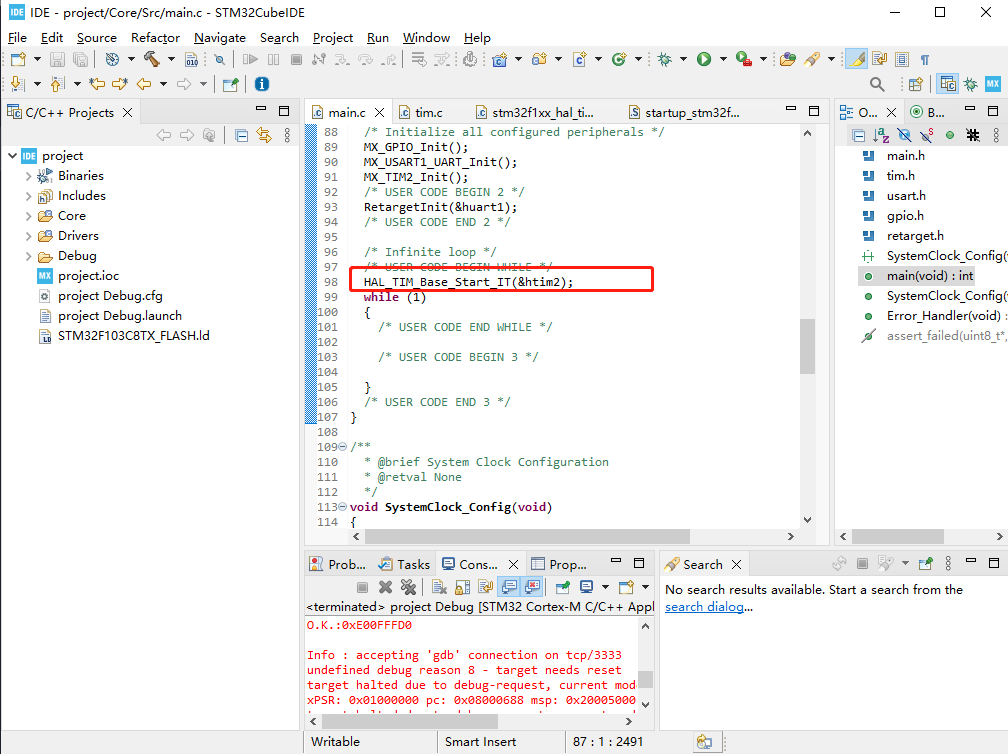Open the blue information center icon
The width and height of the screenshot is (1008, 754).
[262, 85]
